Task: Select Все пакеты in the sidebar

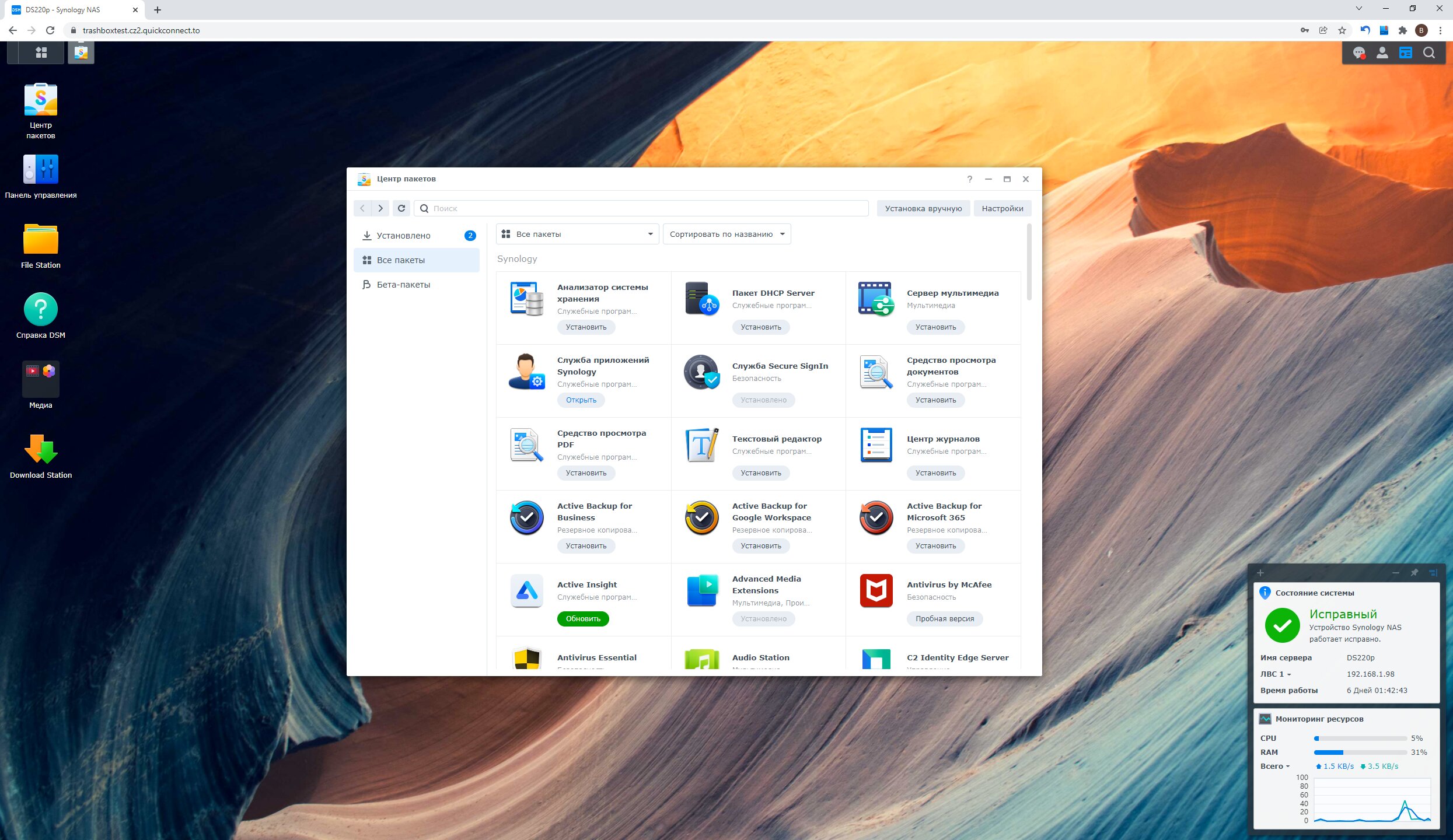Action: tap(417, 260)
